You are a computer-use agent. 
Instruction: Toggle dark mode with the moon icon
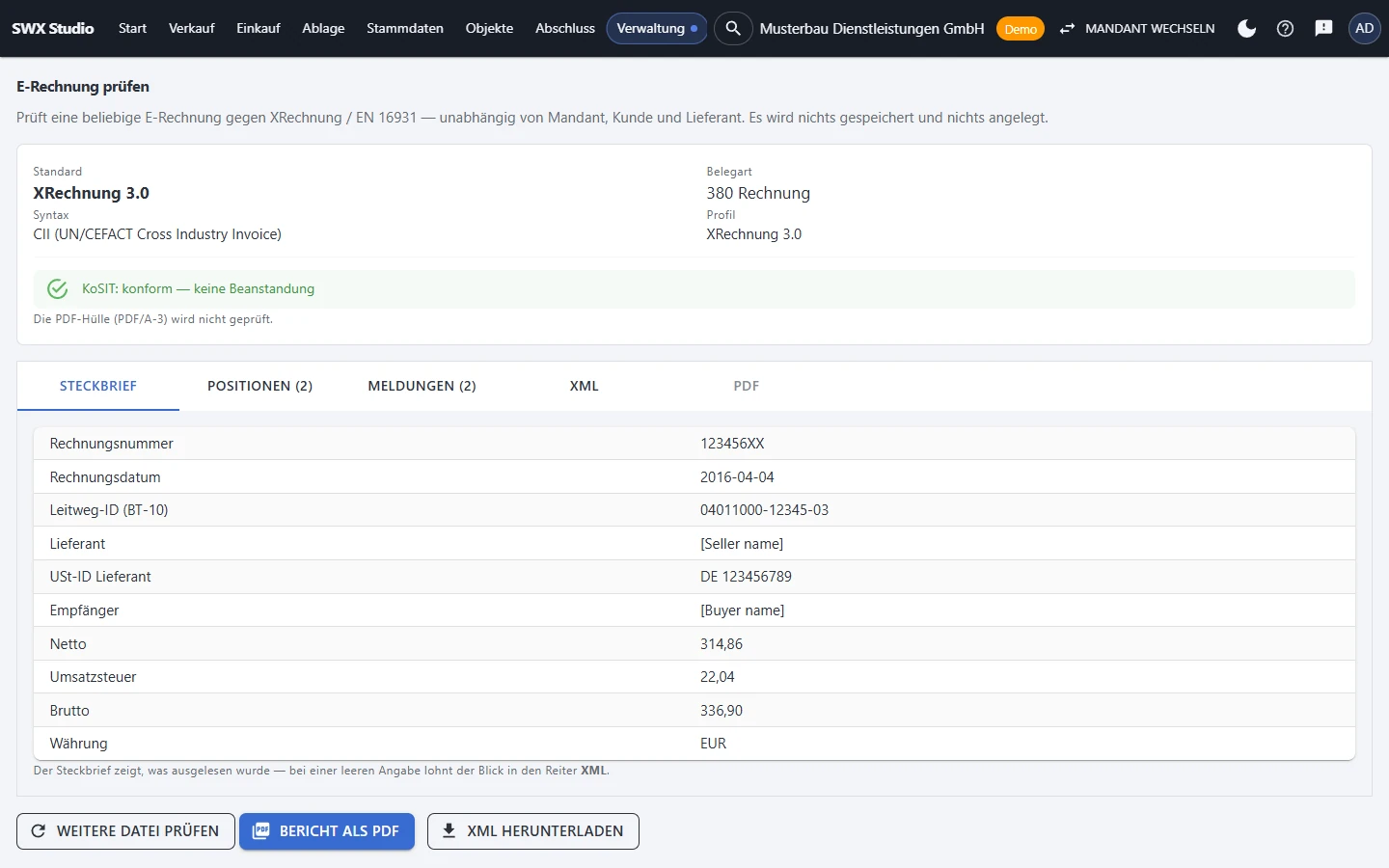[x=1247, y=28]
